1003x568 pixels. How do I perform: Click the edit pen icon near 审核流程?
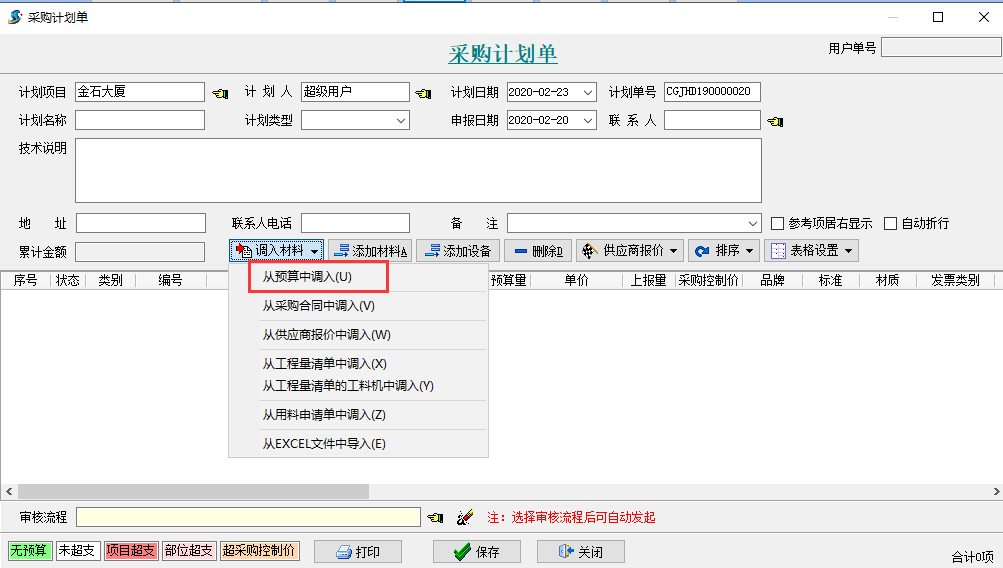tap(464, 517)
